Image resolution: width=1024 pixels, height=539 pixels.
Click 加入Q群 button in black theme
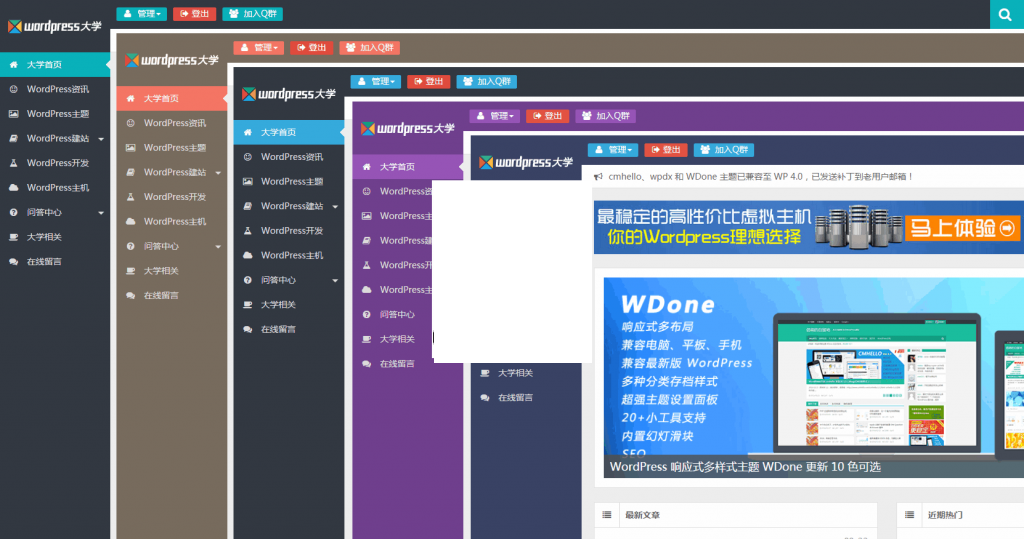253,14
